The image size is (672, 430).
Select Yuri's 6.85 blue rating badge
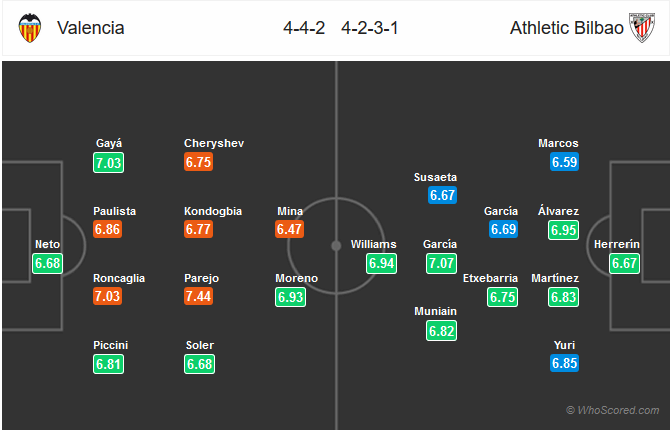[x=564, y=363]
